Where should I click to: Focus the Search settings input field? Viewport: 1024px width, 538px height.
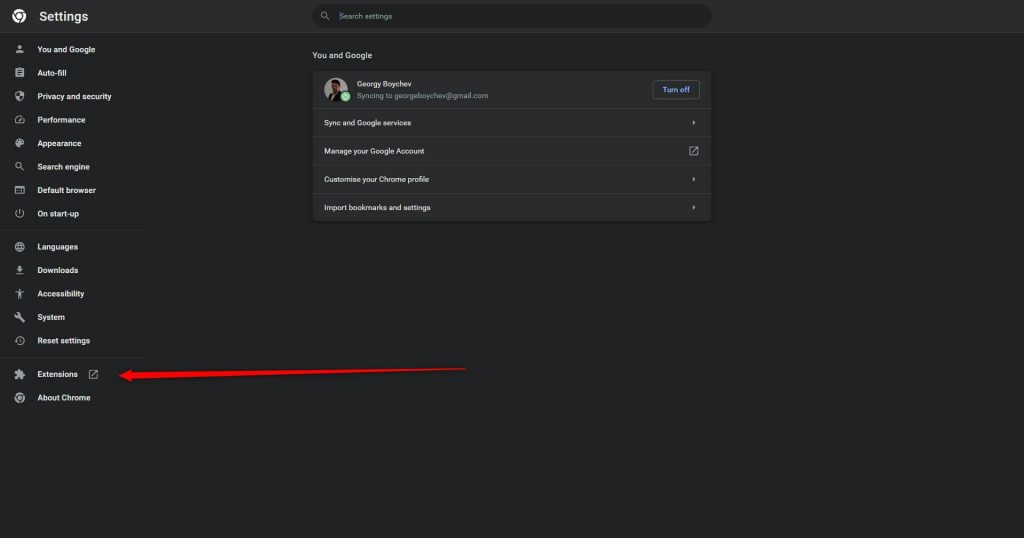[x=511, y=16]
